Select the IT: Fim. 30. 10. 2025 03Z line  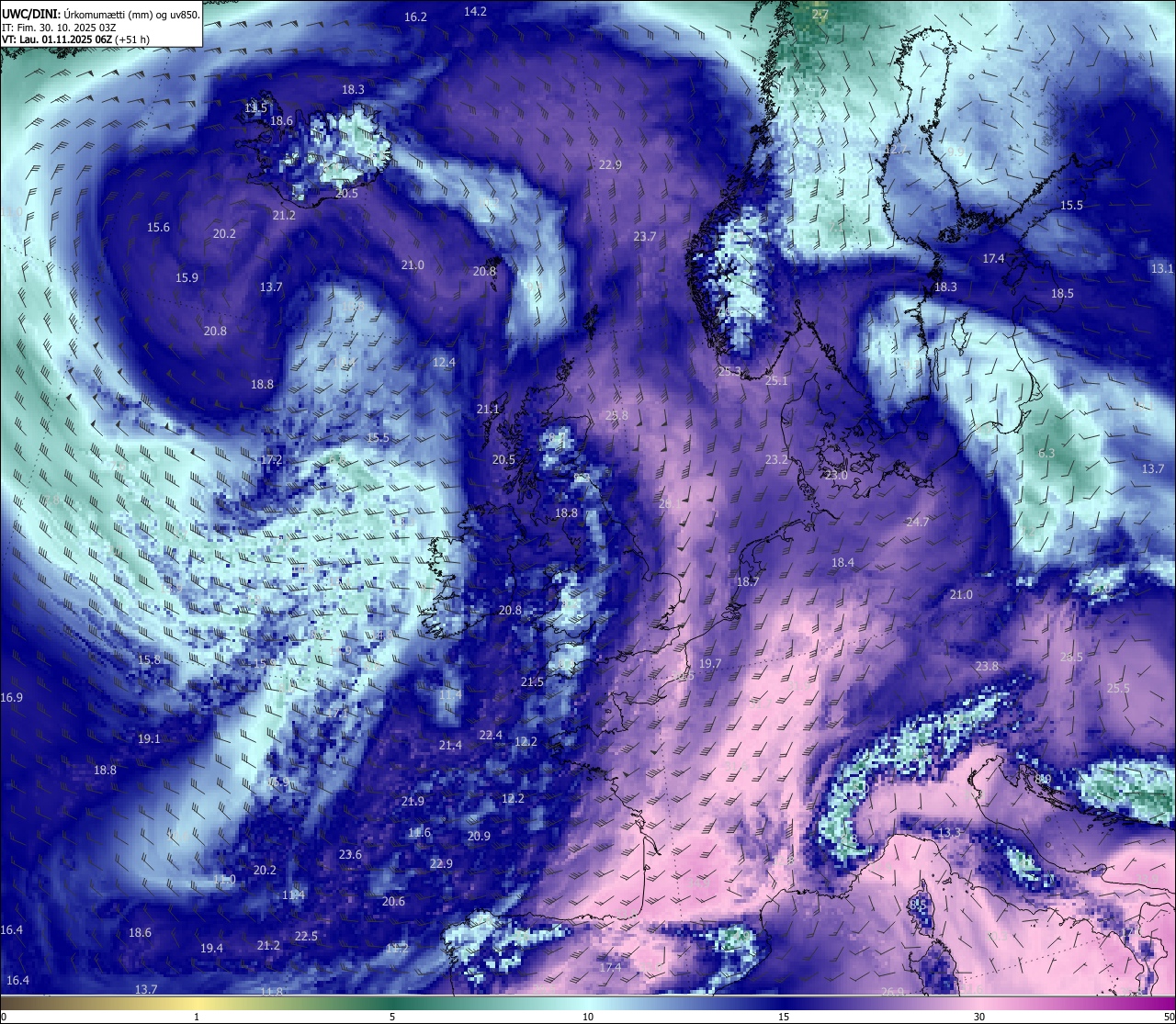pyautogui.click(x=59, y=28)
